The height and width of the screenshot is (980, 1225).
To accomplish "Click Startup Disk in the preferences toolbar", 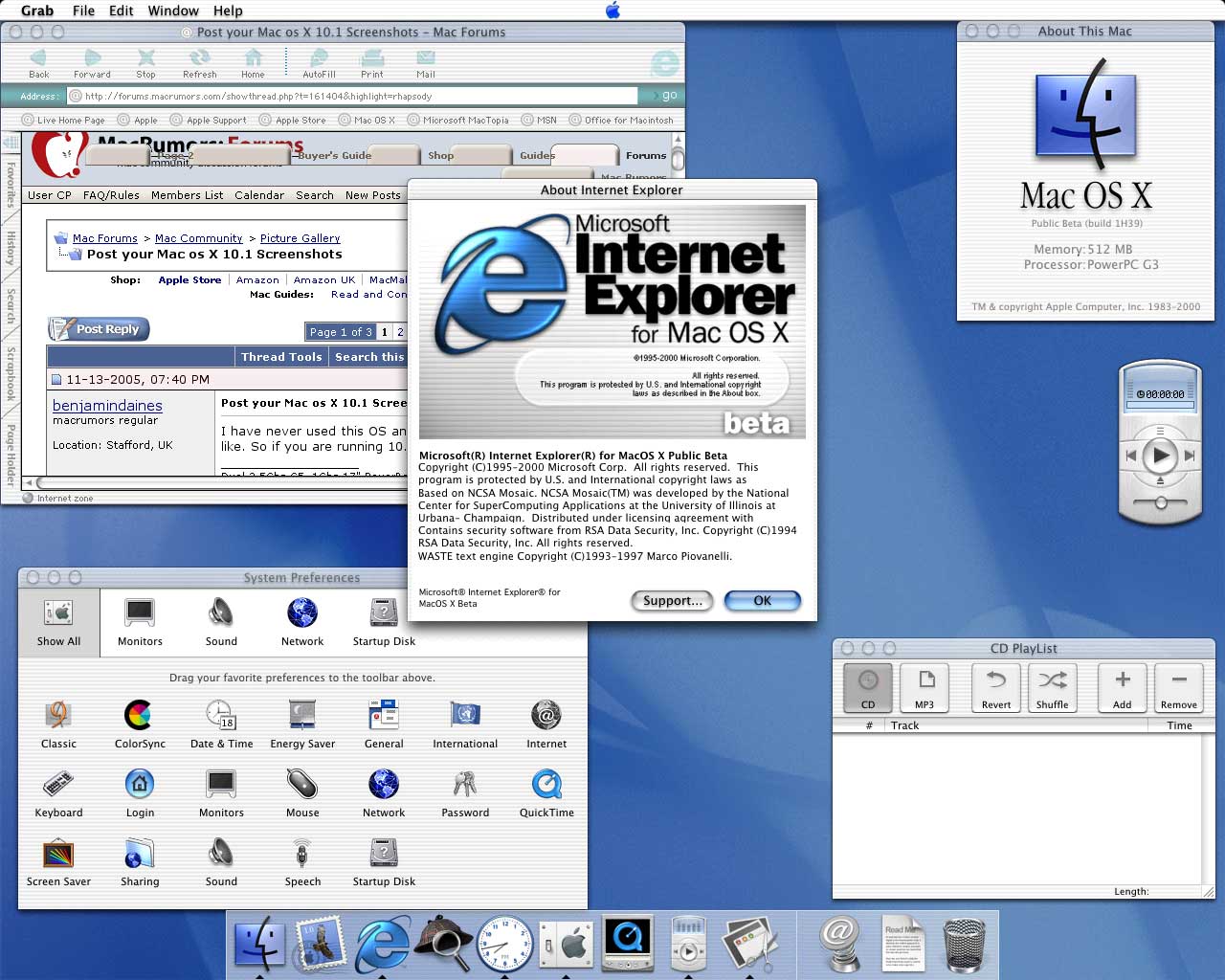I will pyautogui.click(x=384, y=622).
